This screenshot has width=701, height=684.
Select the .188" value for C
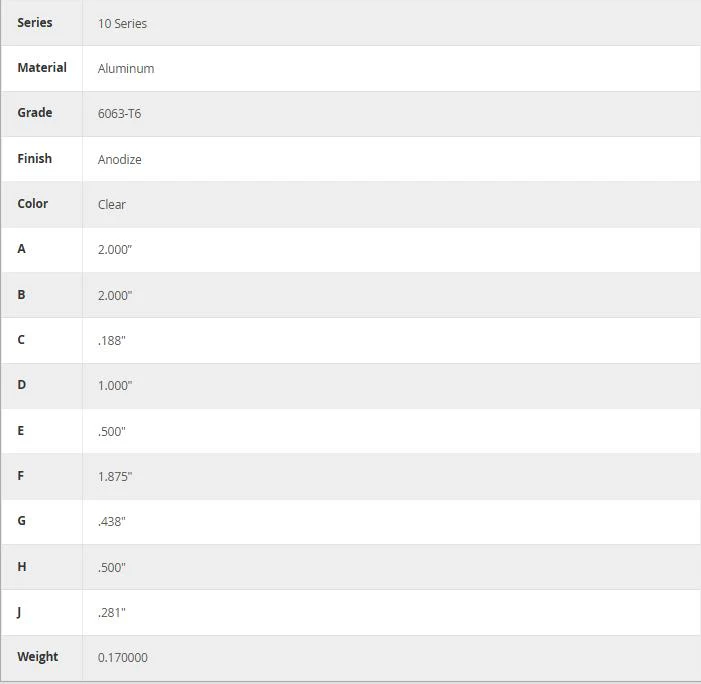coord(112,341)
